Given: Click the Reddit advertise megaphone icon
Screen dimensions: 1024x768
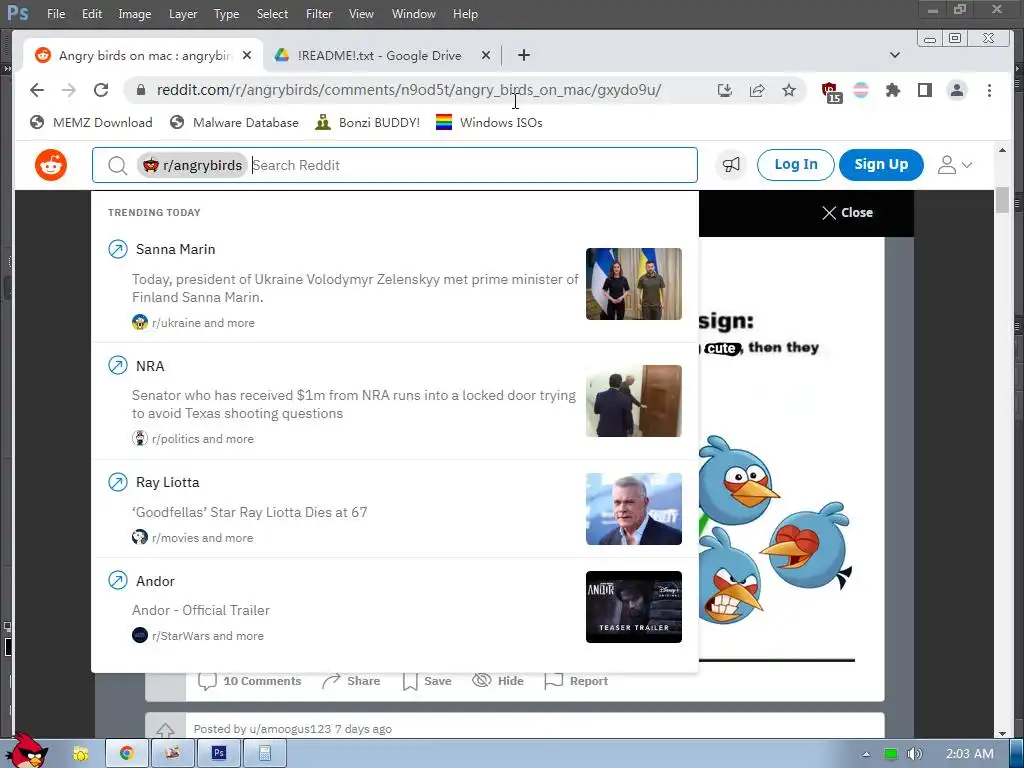Looking at the screenshot, I should pyautogui.click(x=731, y=165).
